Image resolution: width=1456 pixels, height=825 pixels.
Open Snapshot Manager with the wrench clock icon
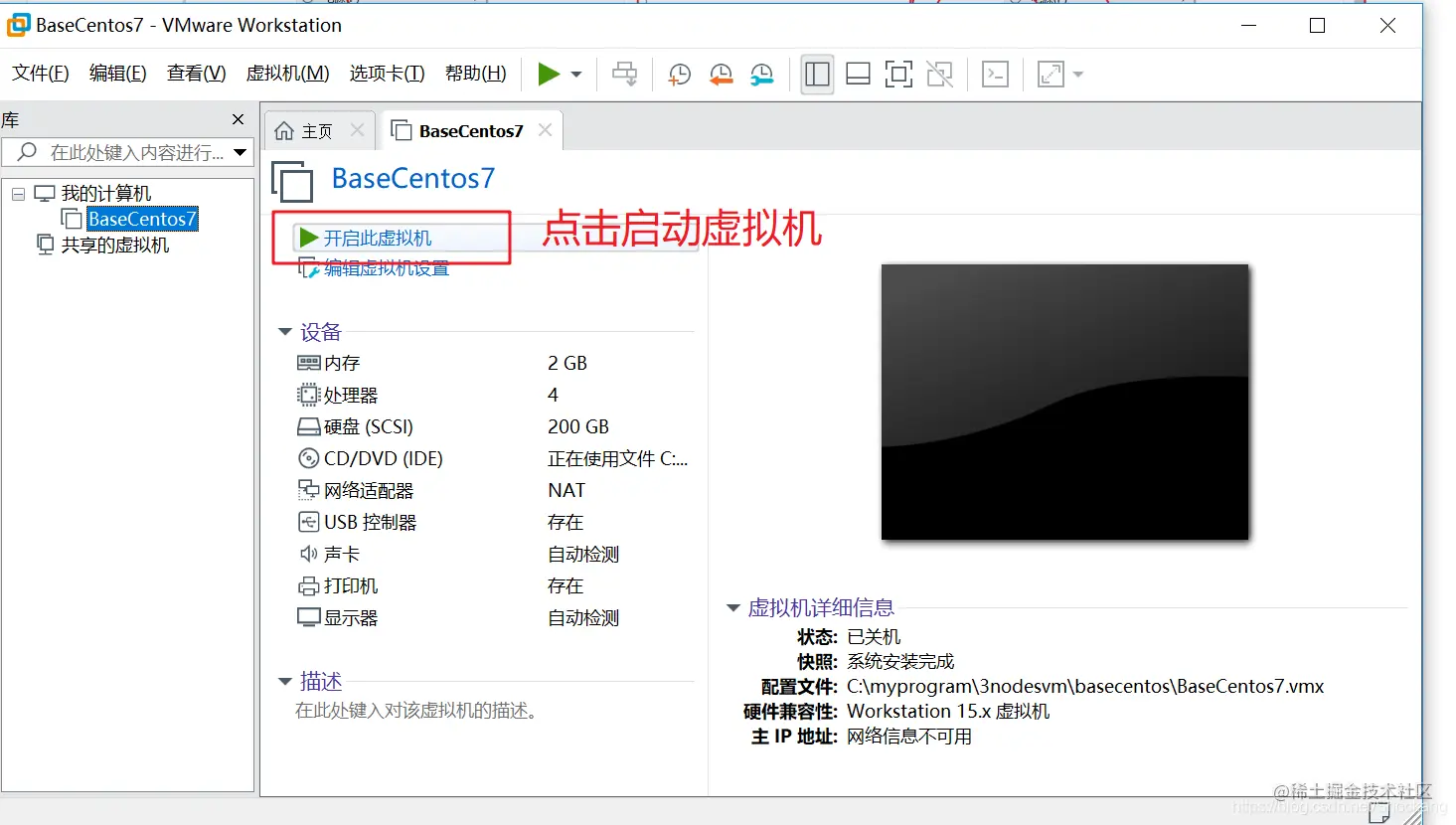[x=761, y=74]
